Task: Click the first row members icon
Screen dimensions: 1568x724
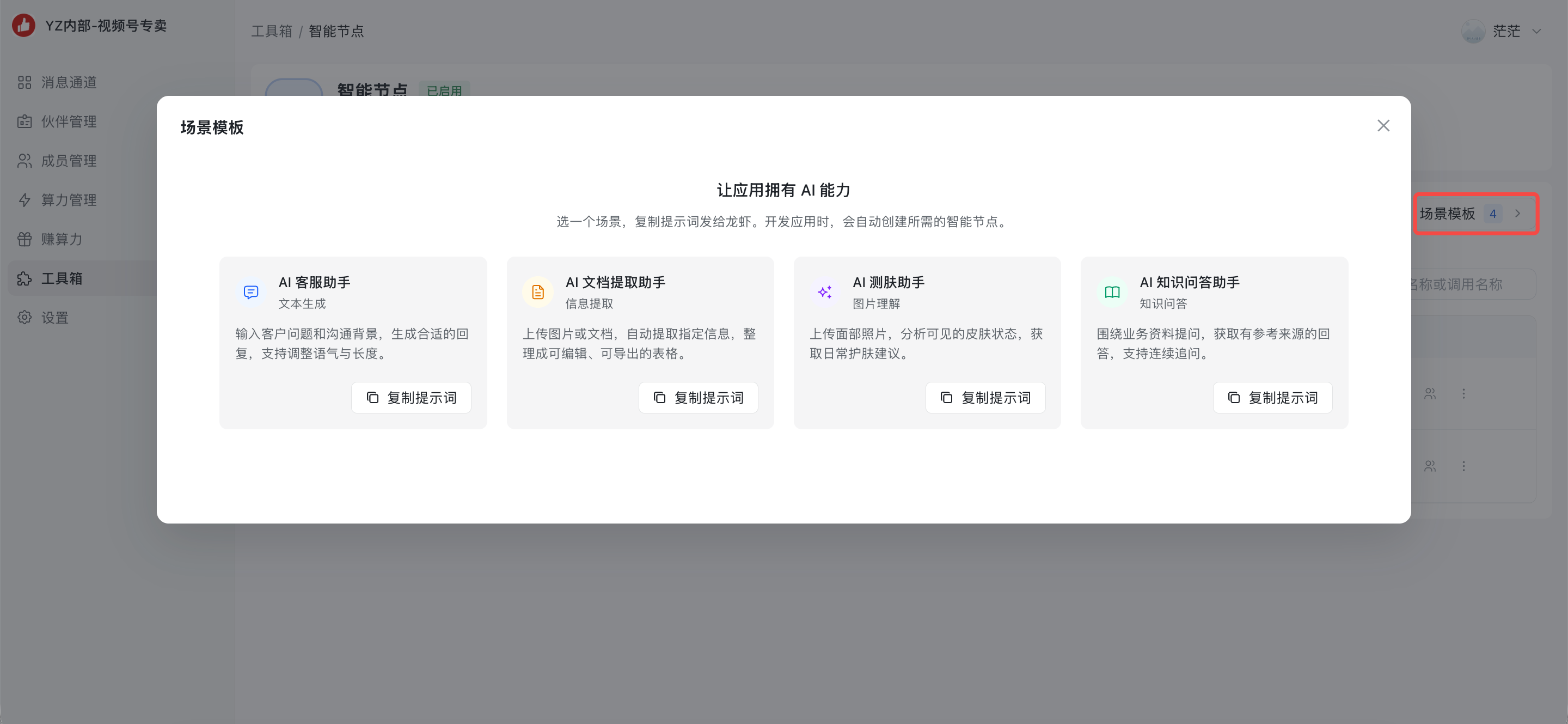Action: 1430,394
